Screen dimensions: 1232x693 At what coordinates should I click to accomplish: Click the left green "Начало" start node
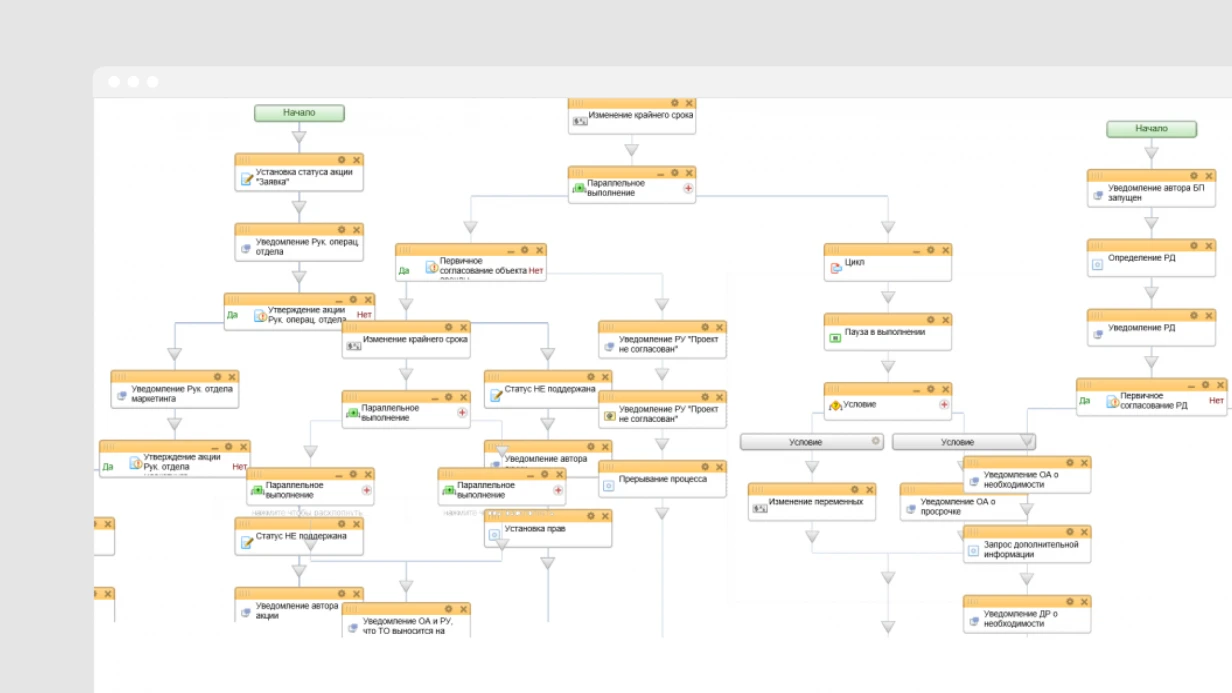coord(299,113)
